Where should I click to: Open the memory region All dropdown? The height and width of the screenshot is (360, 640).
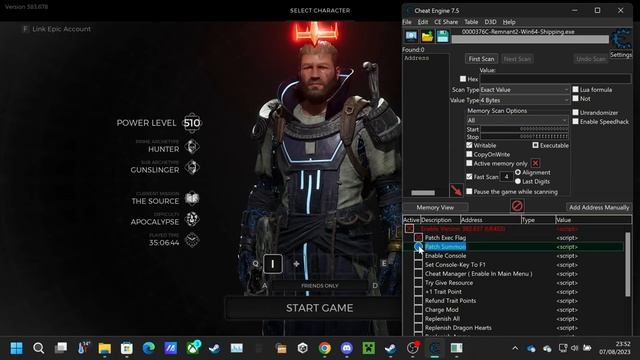pyautogui.click(x=517, y=120)
